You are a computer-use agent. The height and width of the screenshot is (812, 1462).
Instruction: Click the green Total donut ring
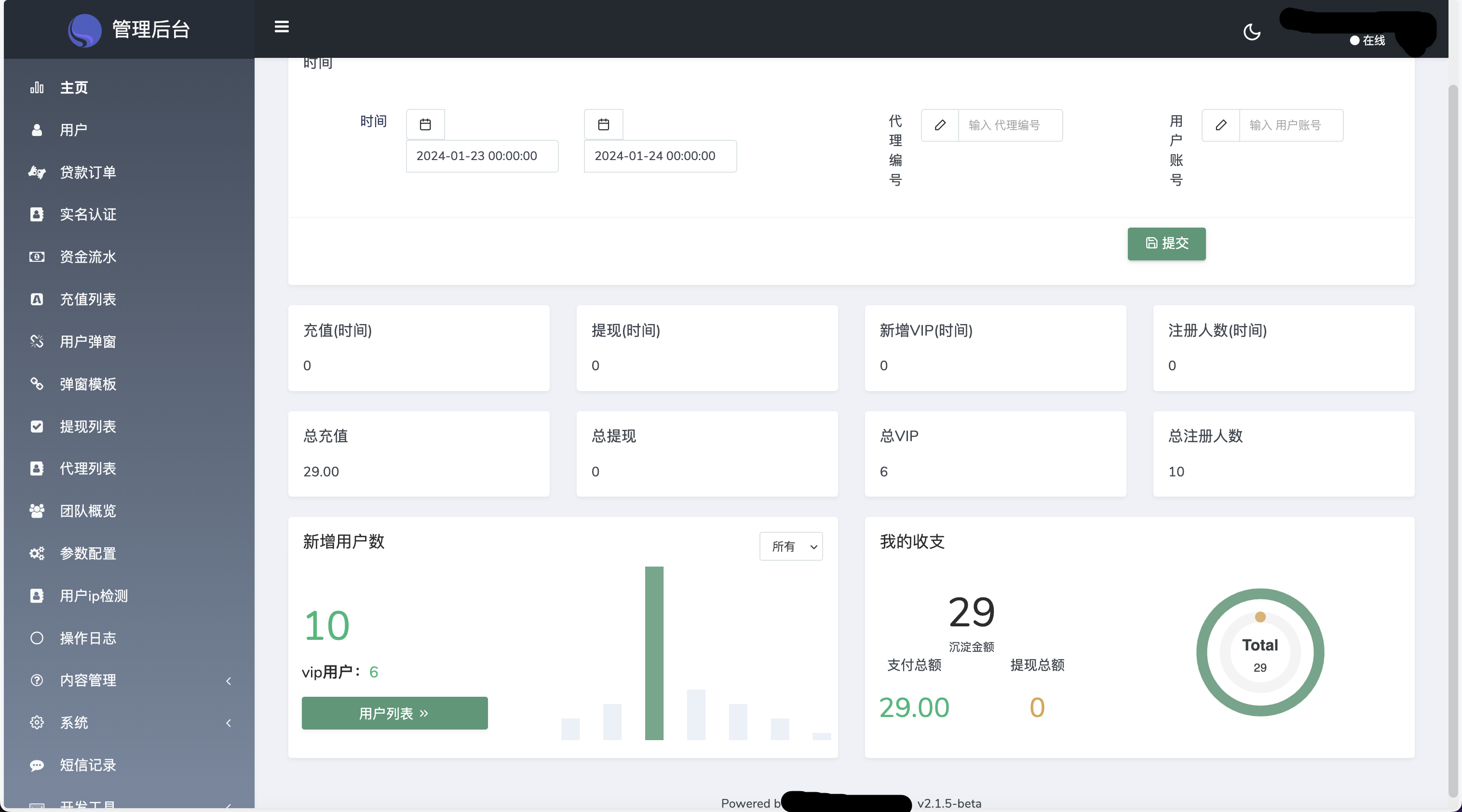(x=1203, y=652)
